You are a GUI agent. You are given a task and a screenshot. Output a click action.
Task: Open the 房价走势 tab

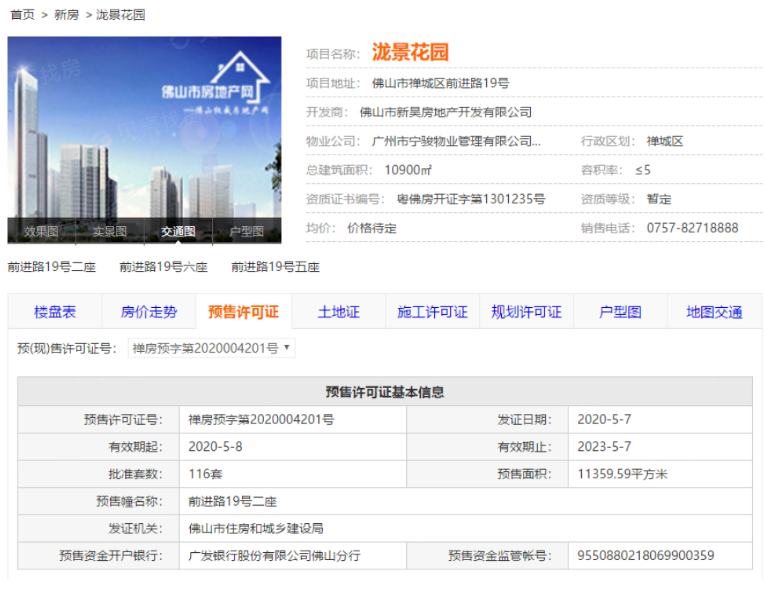(149, 312)
